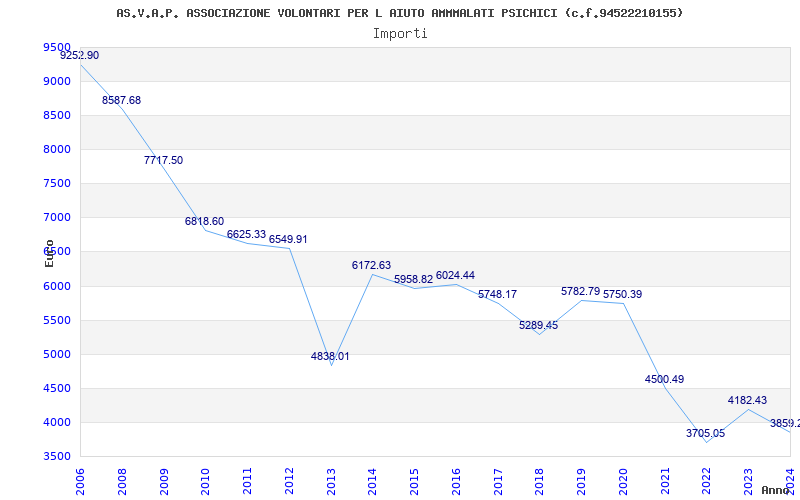Click the 2021 x-axis year label

665,482
